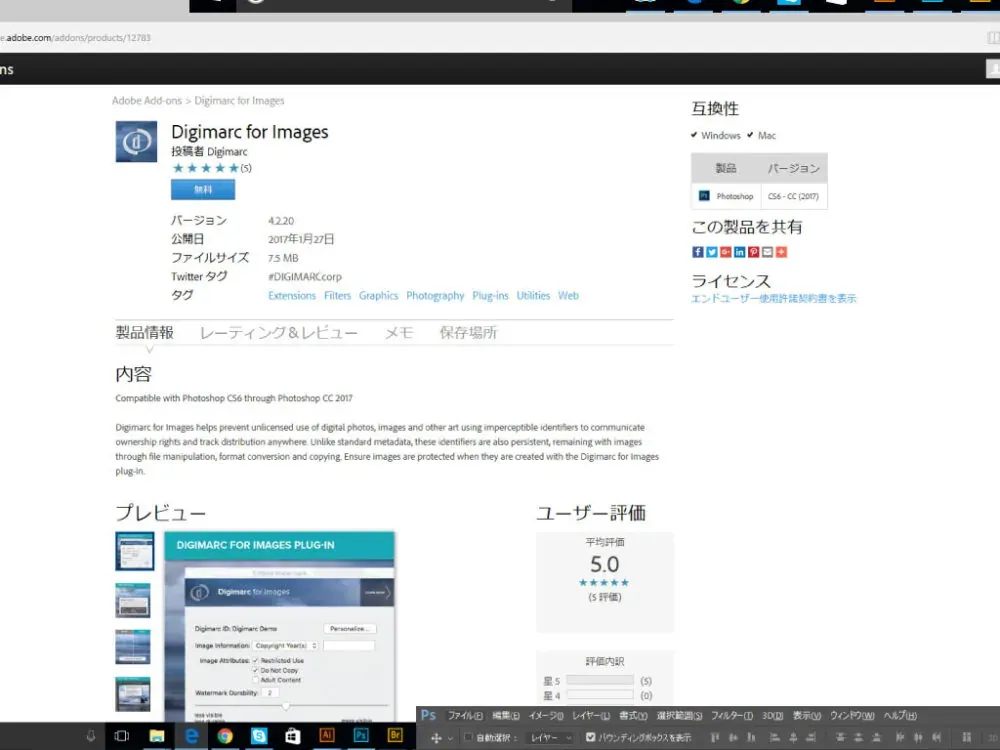
Task: Share the product via LinkedIn icon
Action: [739, 252]
